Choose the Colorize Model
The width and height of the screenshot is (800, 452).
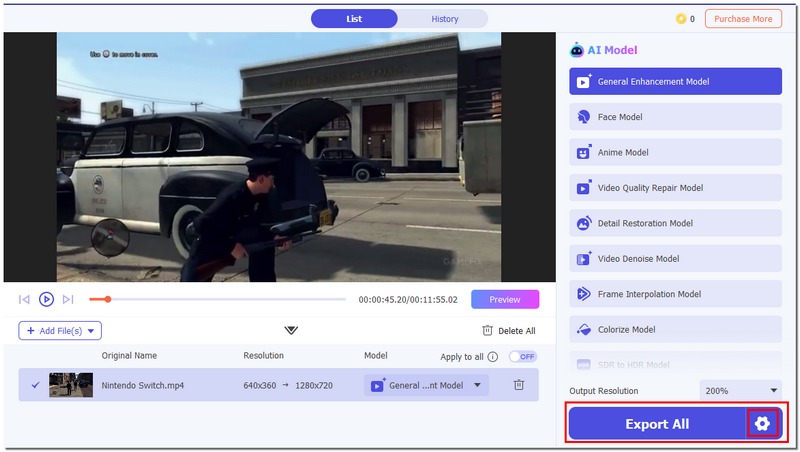pyautogui.click(x=675, y=330)
